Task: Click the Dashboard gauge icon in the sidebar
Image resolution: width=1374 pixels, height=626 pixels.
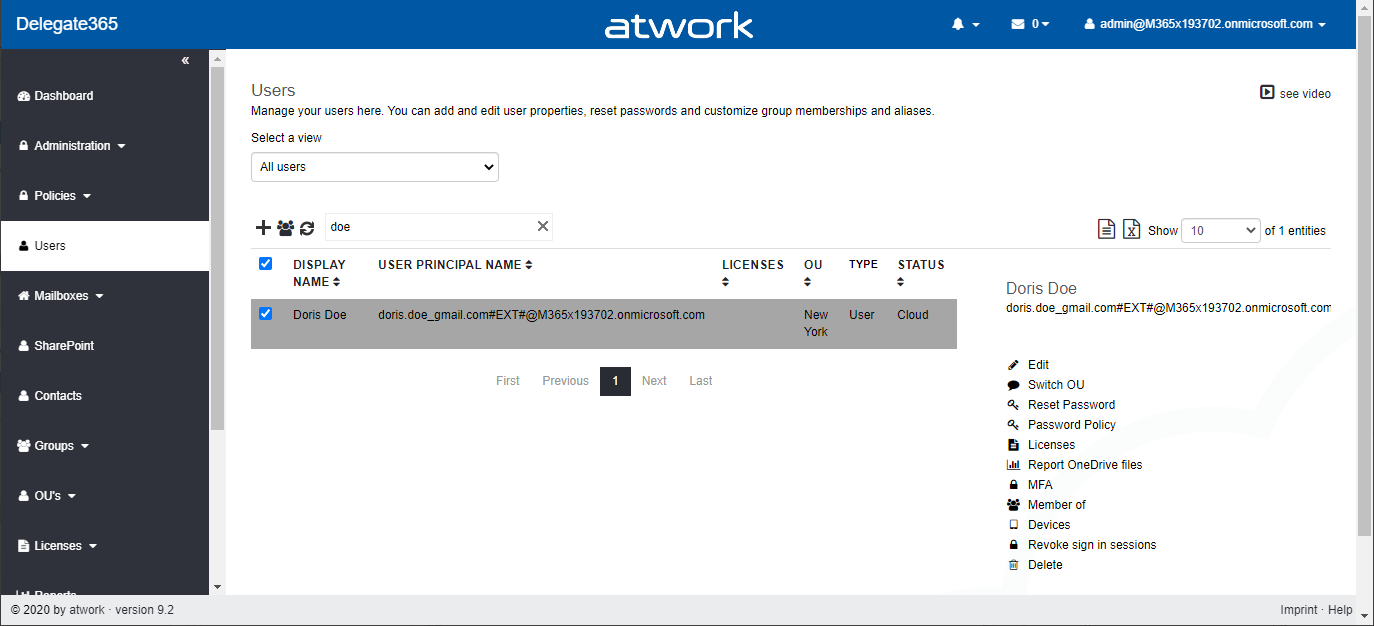Action: 24,96
